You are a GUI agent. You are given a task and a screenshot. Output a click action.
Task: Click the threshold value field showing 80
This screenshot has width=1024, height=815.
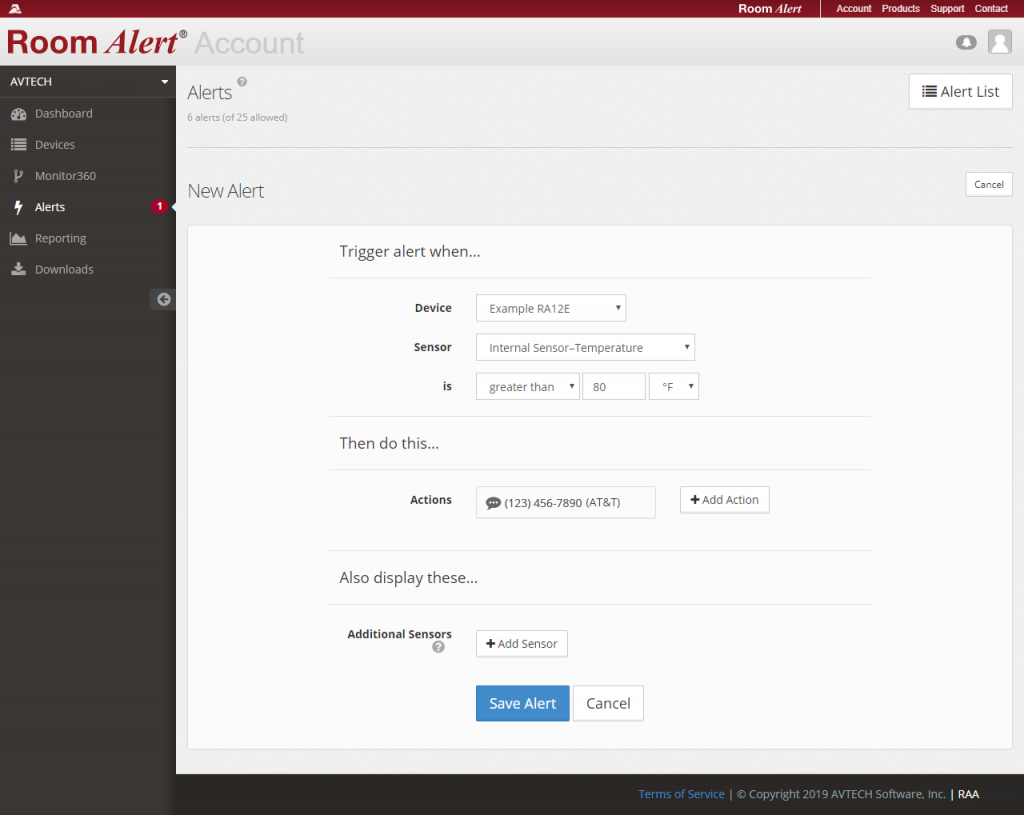pos(613,386)
